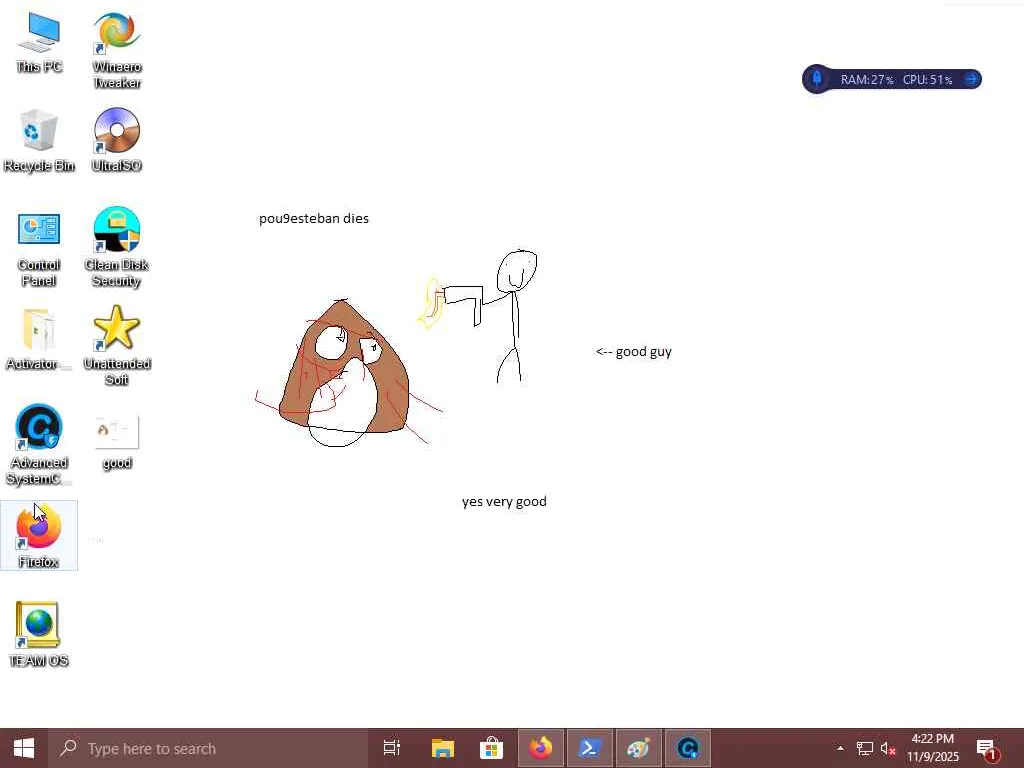This screenshot has width=1024, height=768.
Task: Select the UltraISO desktop shortcut
Action: 116,140
